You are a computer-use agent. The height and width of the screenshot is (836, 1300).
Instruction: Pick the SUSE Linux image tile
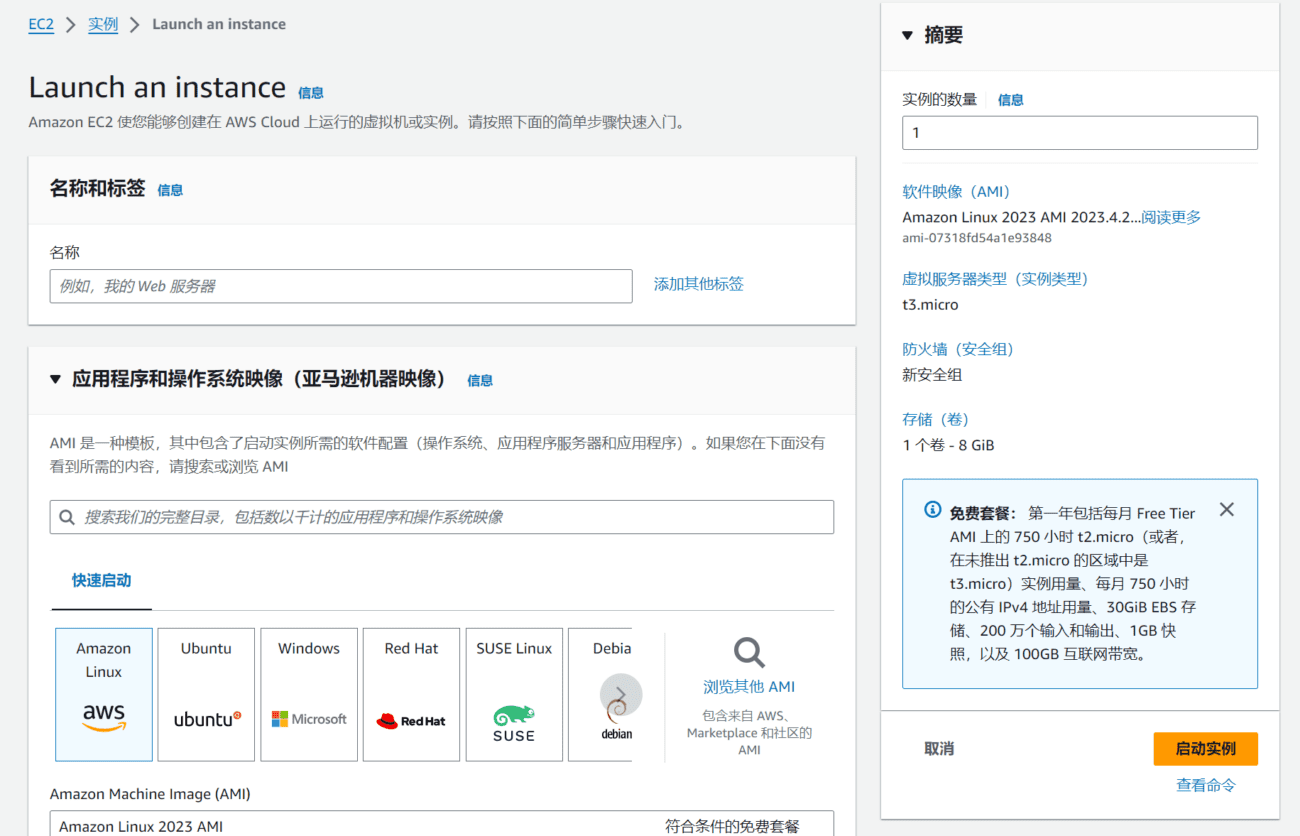(513, 694)
